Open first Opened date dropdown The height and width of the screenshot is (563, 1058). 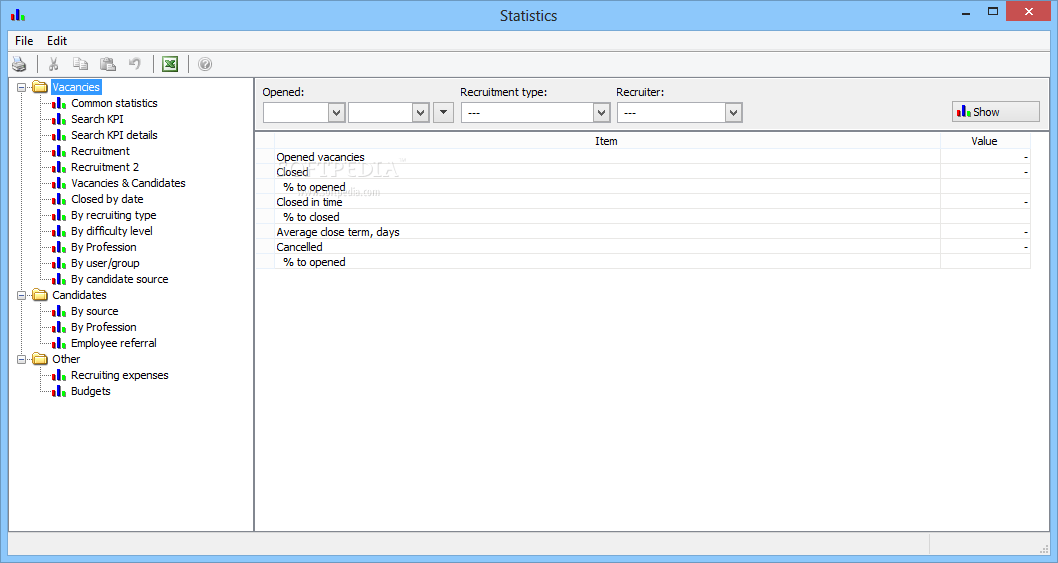click(x=336, y=113)
